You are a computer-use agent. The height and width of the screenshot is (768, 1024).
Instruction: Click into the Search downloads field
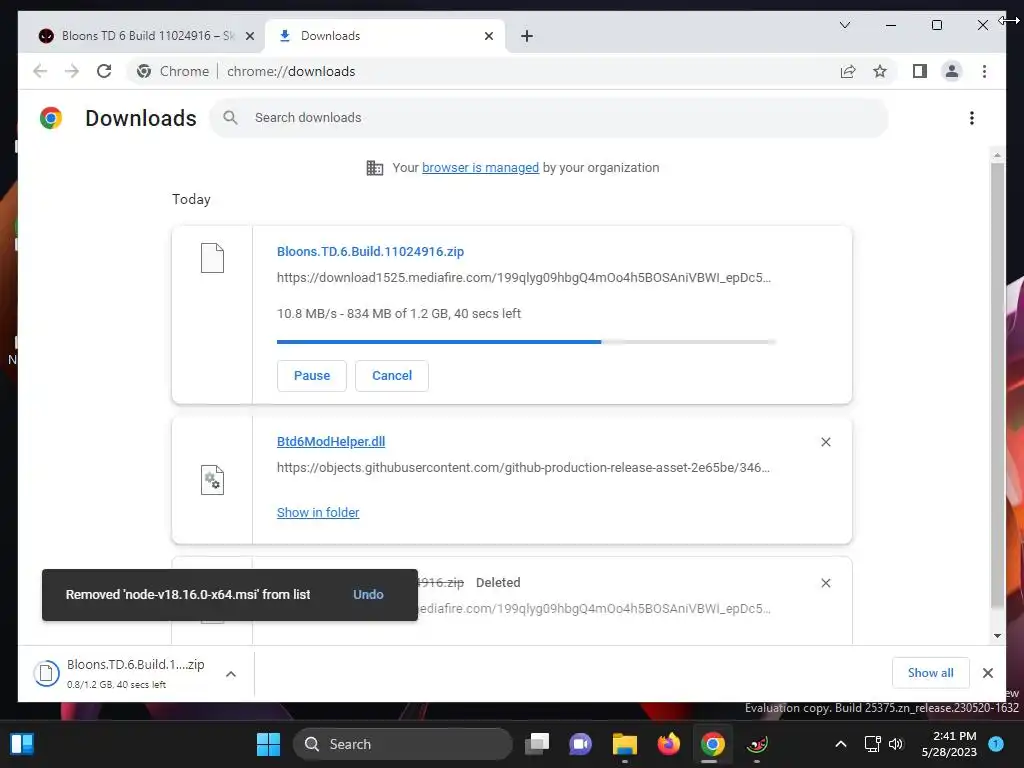pos(549,118)
